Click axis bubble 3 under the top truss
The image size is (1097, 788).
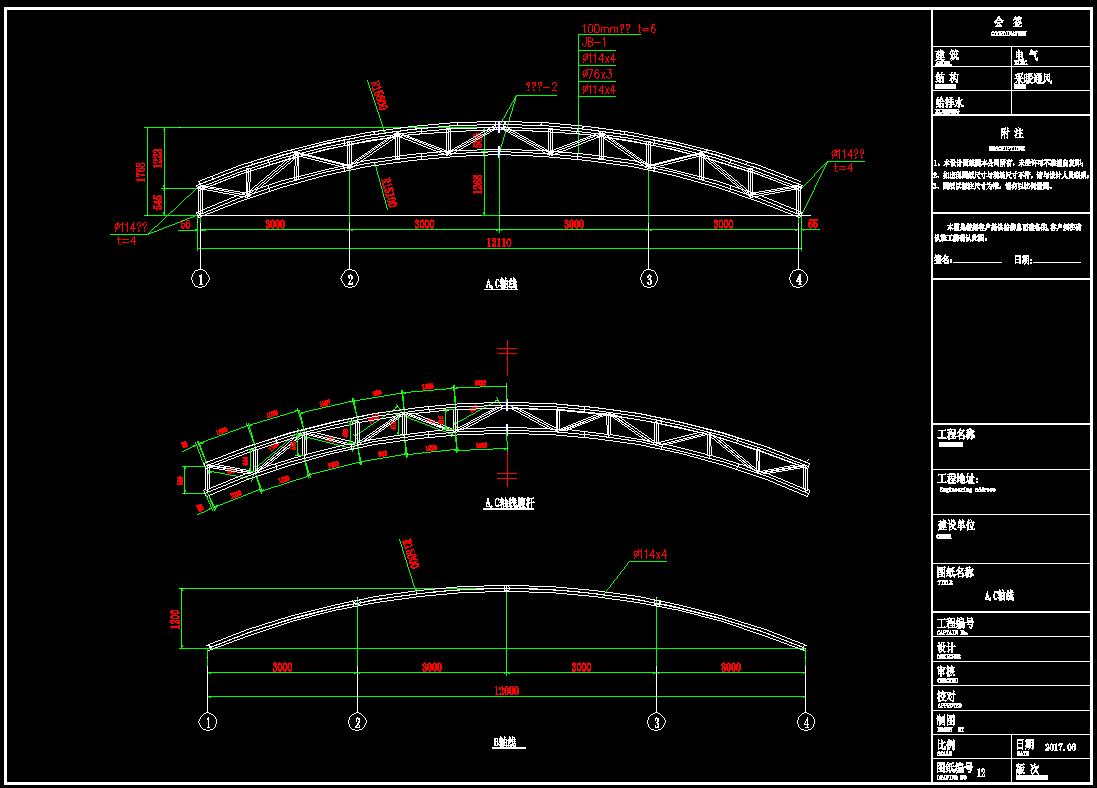point(649,279)
